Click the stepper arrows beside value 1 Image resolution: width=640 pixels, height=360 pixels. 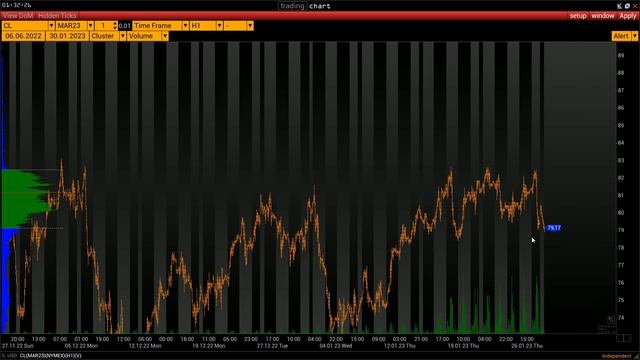point(115,26)
